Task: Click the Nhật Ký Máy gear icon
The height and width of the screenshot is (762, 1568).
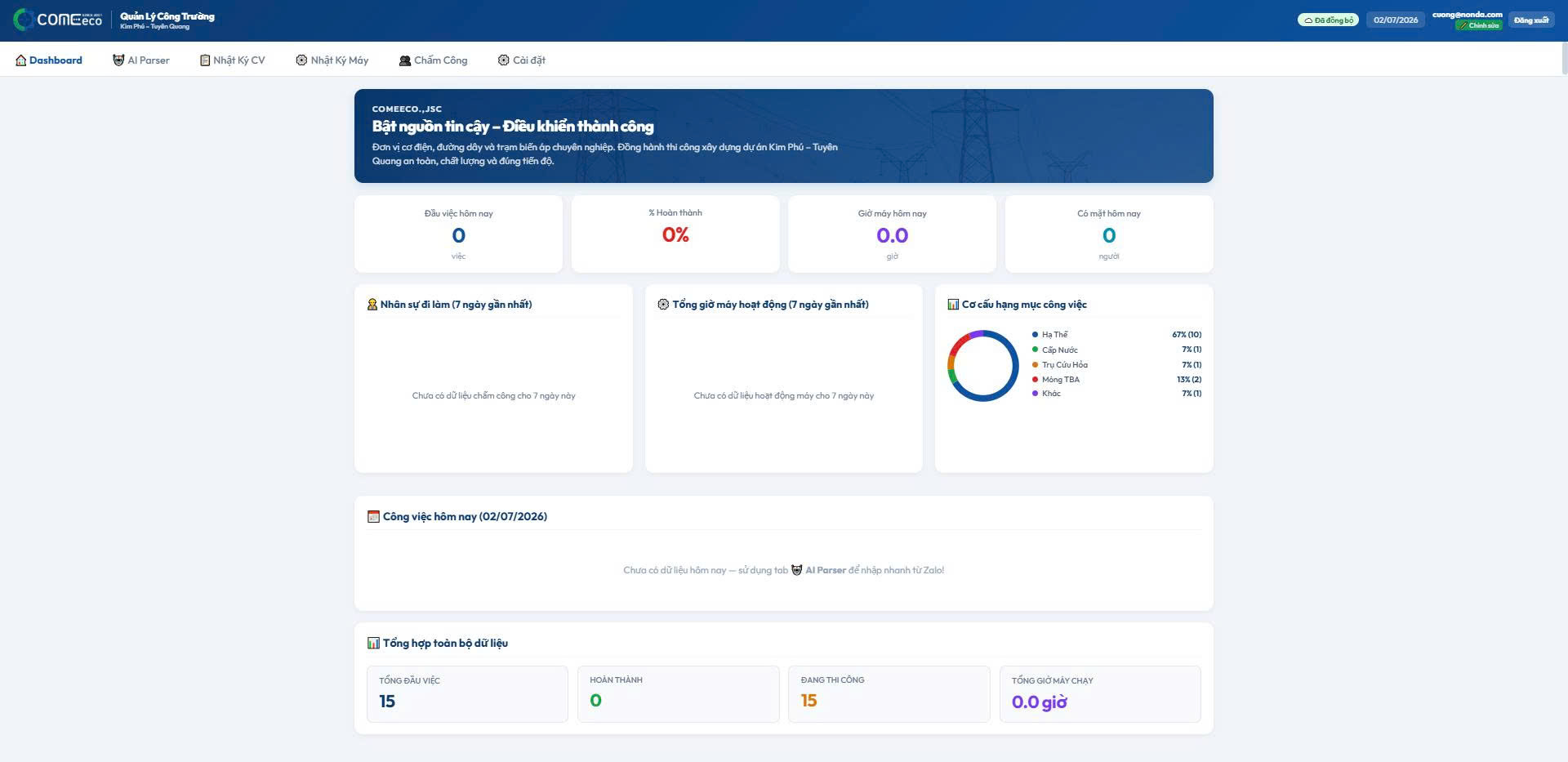Action: (x=301, y=60)
